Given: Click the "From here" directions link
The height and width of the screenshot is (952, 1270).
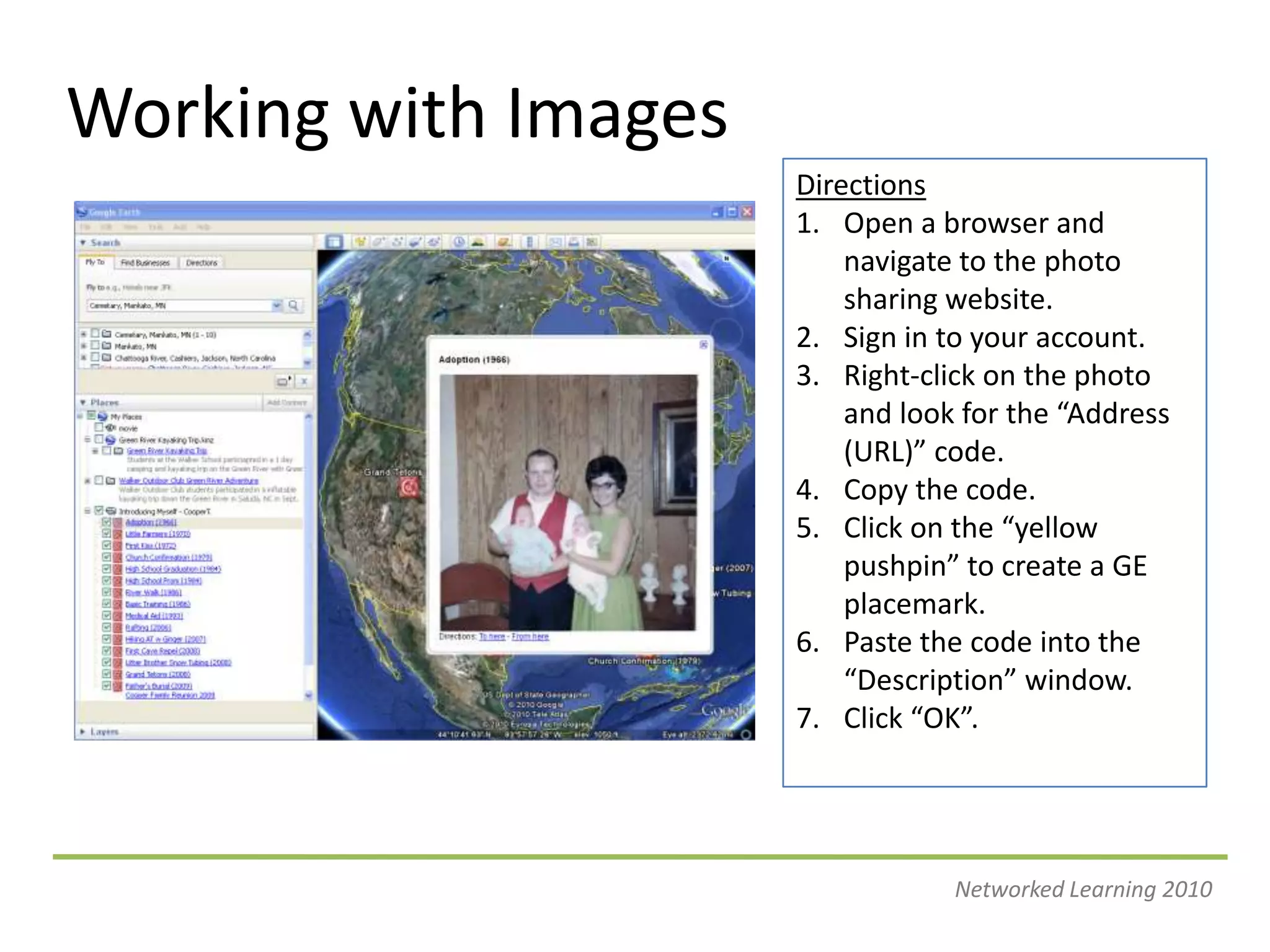Looking at the screenshot, I should pos(530,637).
